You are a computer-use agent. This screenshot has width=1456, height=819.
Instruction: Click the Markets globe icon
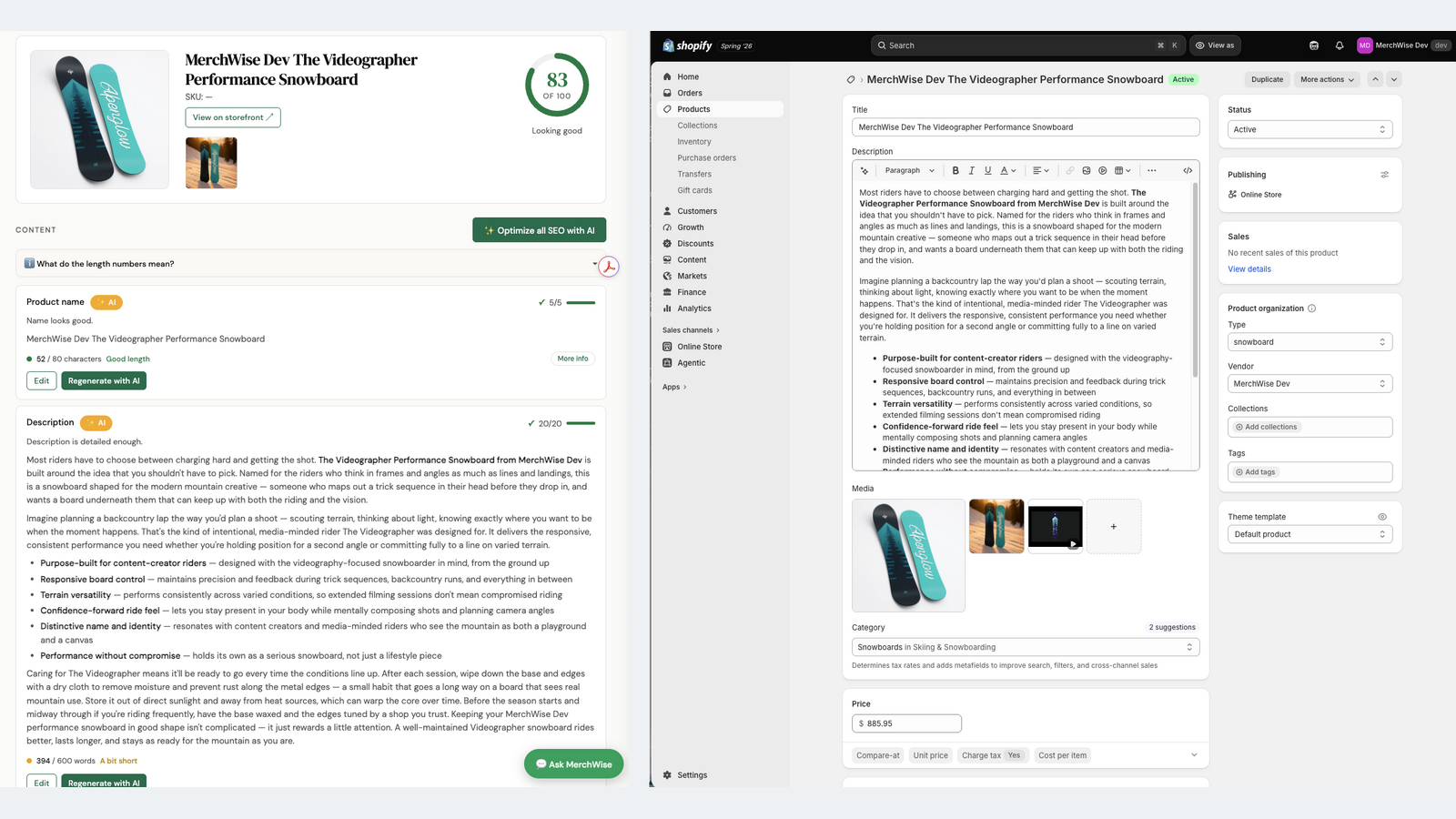667,277
